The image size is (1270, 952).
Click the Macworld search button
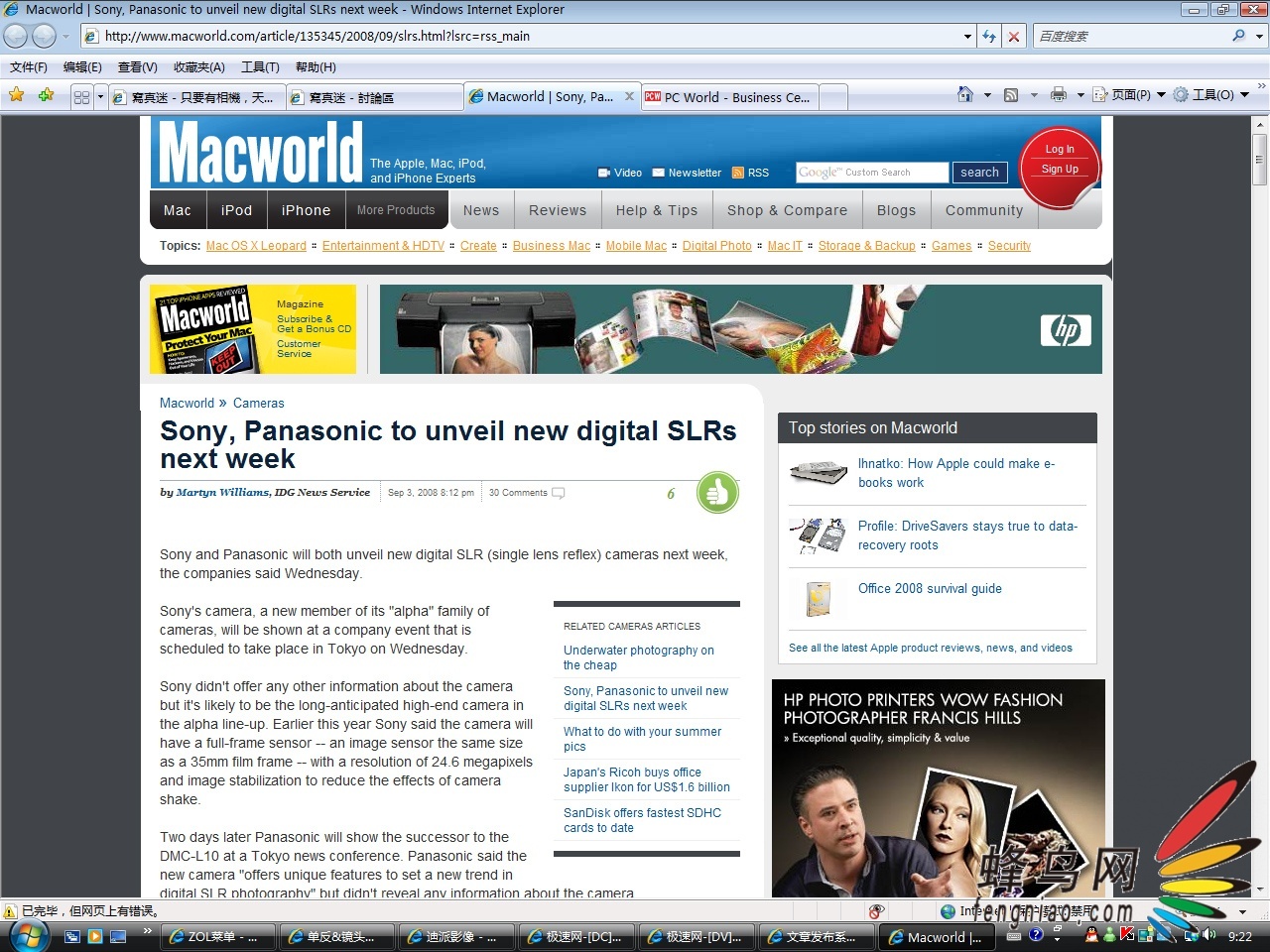[979, 173]
